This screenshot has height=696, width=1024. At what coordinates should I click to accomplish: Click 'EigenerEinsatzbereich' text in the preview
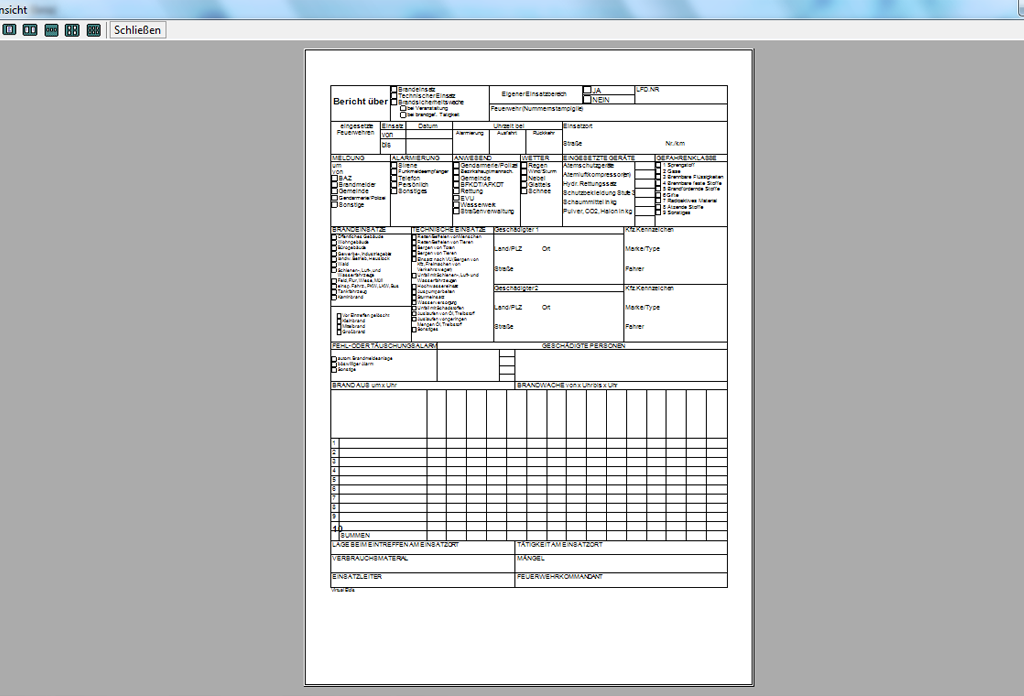(534, 94)
